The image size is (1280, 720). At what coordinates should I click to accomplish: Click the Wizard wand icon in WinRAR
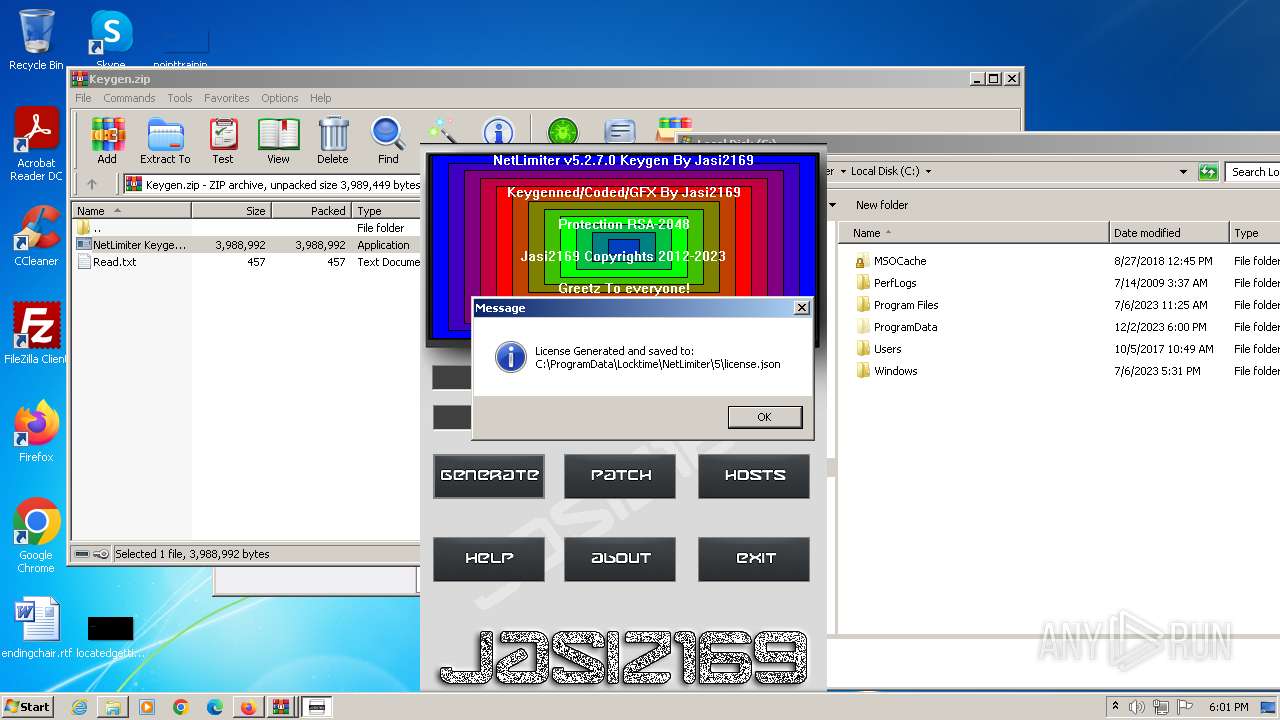[442, 131]
